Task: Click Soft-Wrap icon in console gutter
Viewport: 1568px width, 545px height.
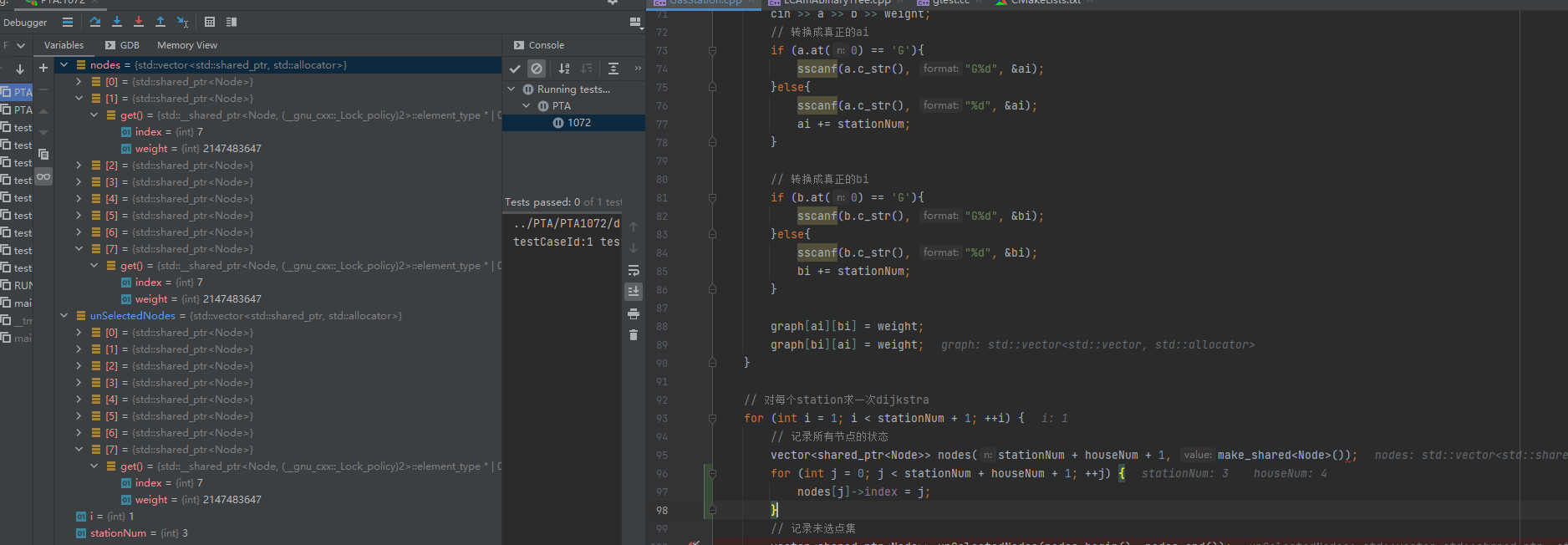Action: pyautogui.click(x=634, y=270)
